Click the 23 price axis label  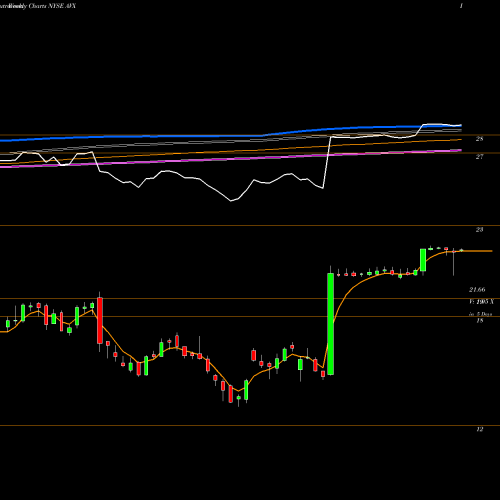coord(479,230)
